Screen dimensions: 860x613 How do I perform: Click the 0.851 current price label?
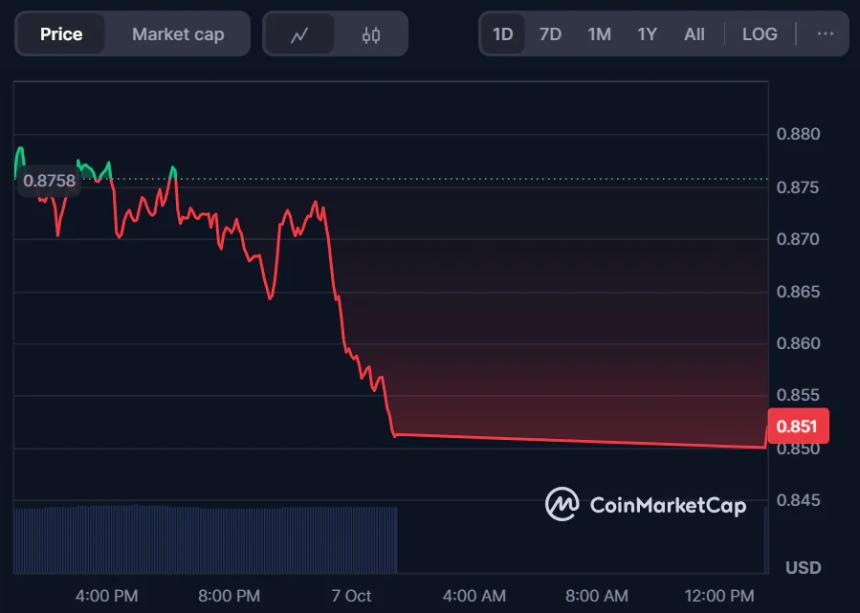796,427
